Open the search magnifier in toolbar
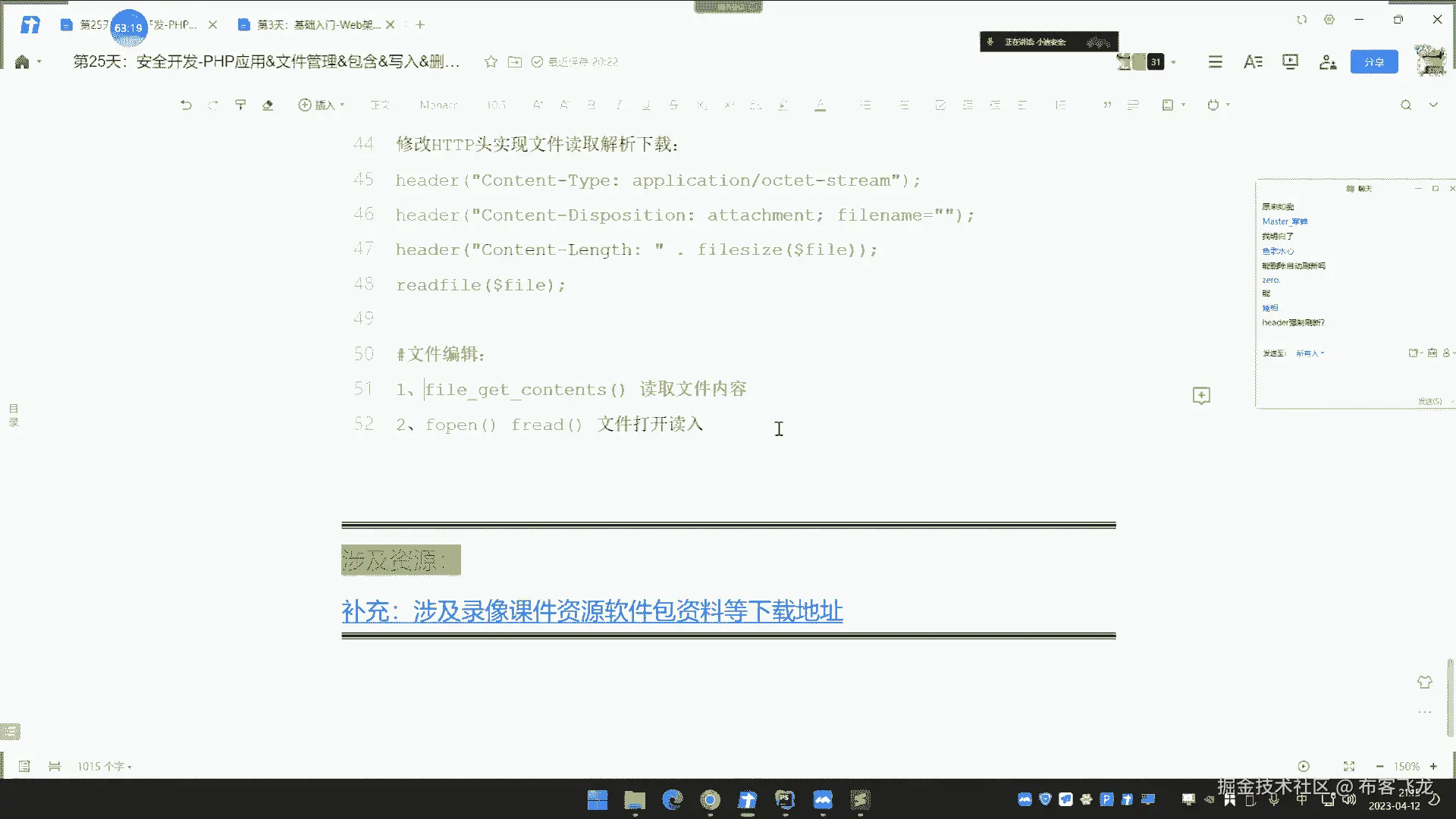Screen dimensions: 1456x819 (x=1406, y=105)
